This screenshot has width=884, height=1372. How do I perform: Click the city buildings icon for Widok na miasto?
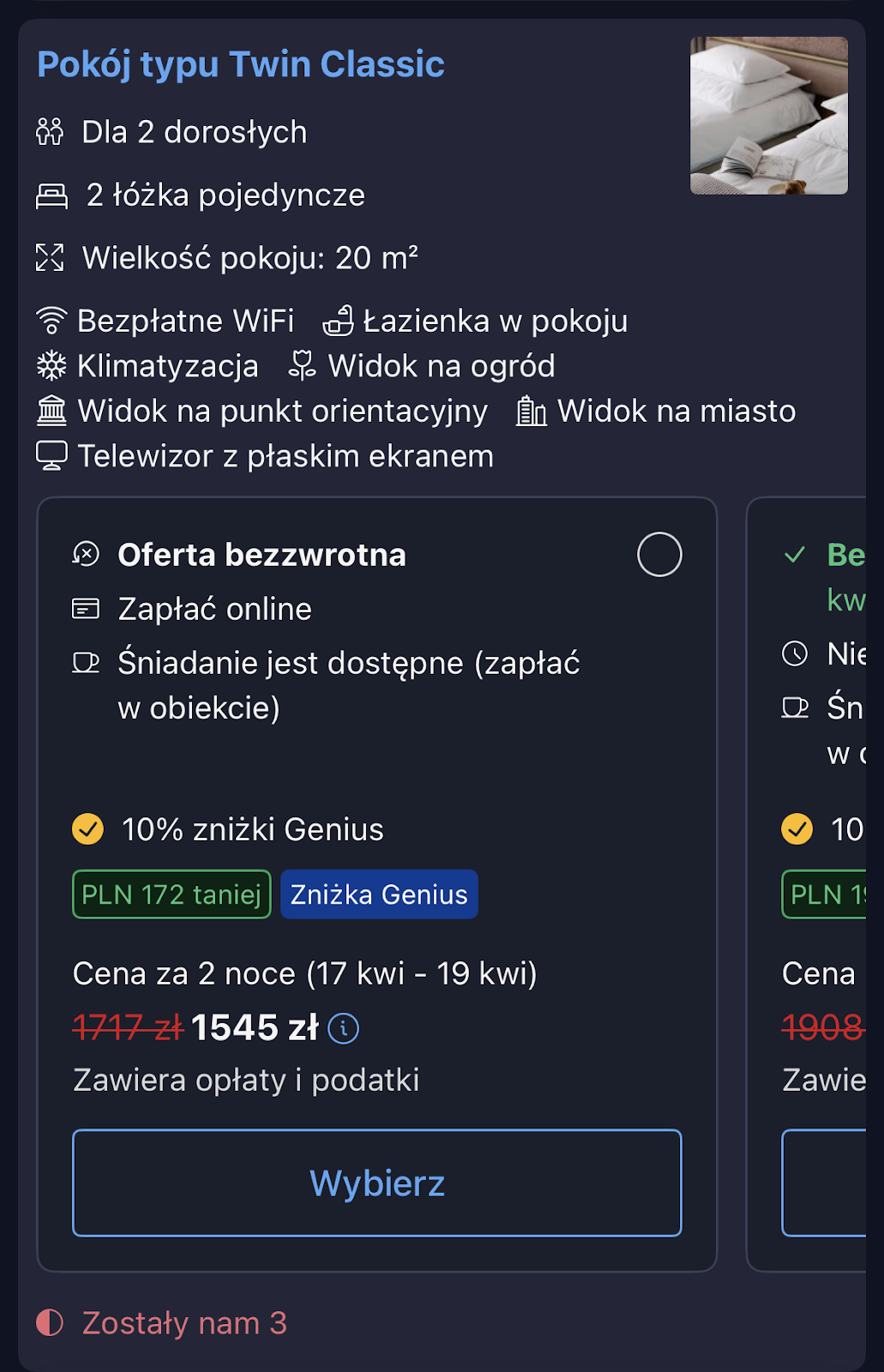coord(531,412)
